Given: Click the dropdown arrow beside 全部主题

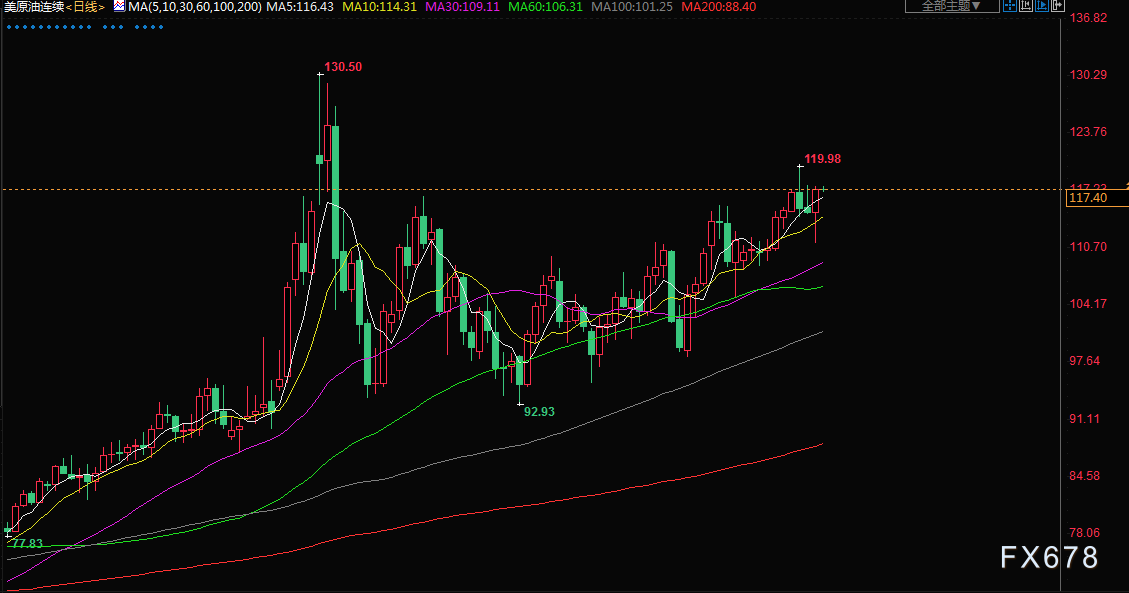Looking at the screenshot, I should [x=976, y=6].
